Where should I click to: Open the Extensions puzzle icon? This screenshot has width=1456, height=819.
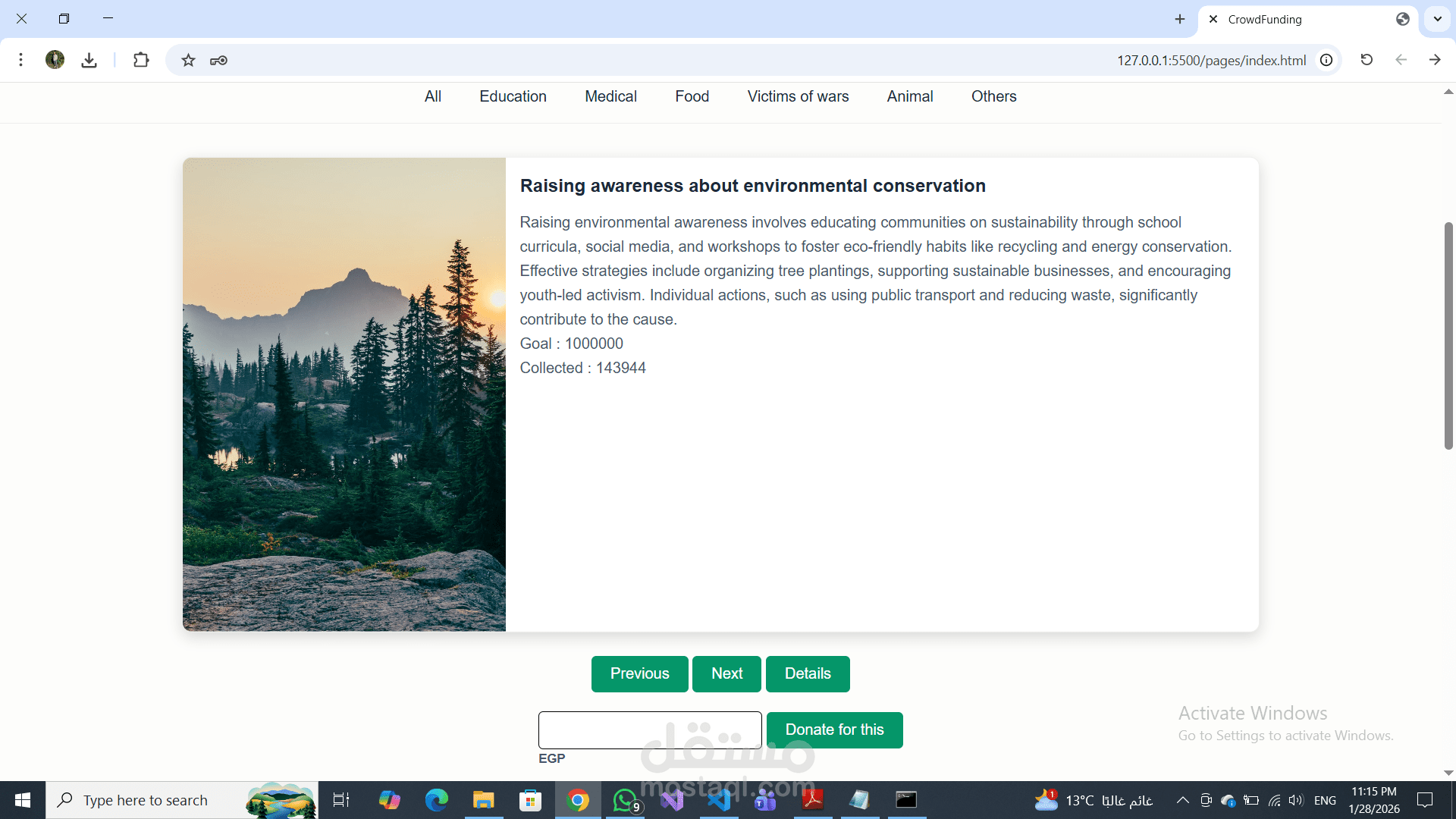click(141, 60)
